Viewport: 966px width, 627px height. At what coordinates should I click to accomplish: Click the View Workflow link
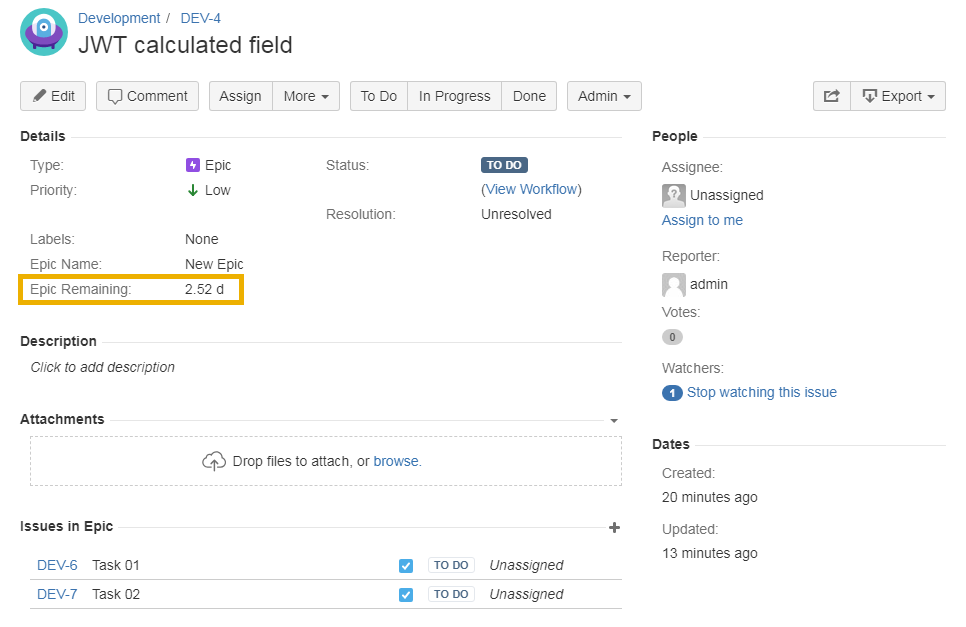pos(531,189)
